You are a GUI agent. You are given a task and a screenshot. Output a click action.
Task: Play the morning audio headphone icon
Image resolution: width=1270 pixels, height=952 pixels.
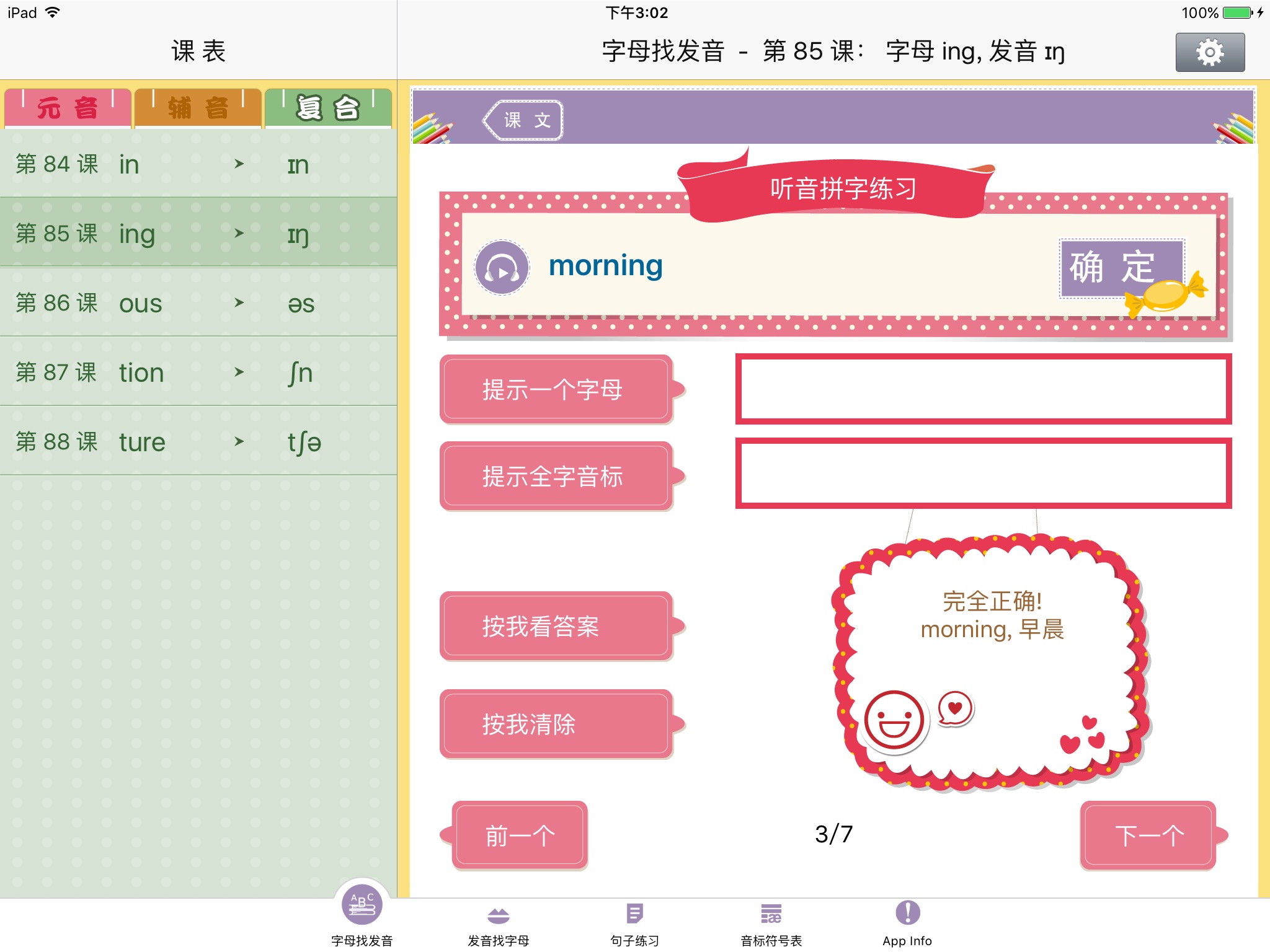[x=502, y=268]
